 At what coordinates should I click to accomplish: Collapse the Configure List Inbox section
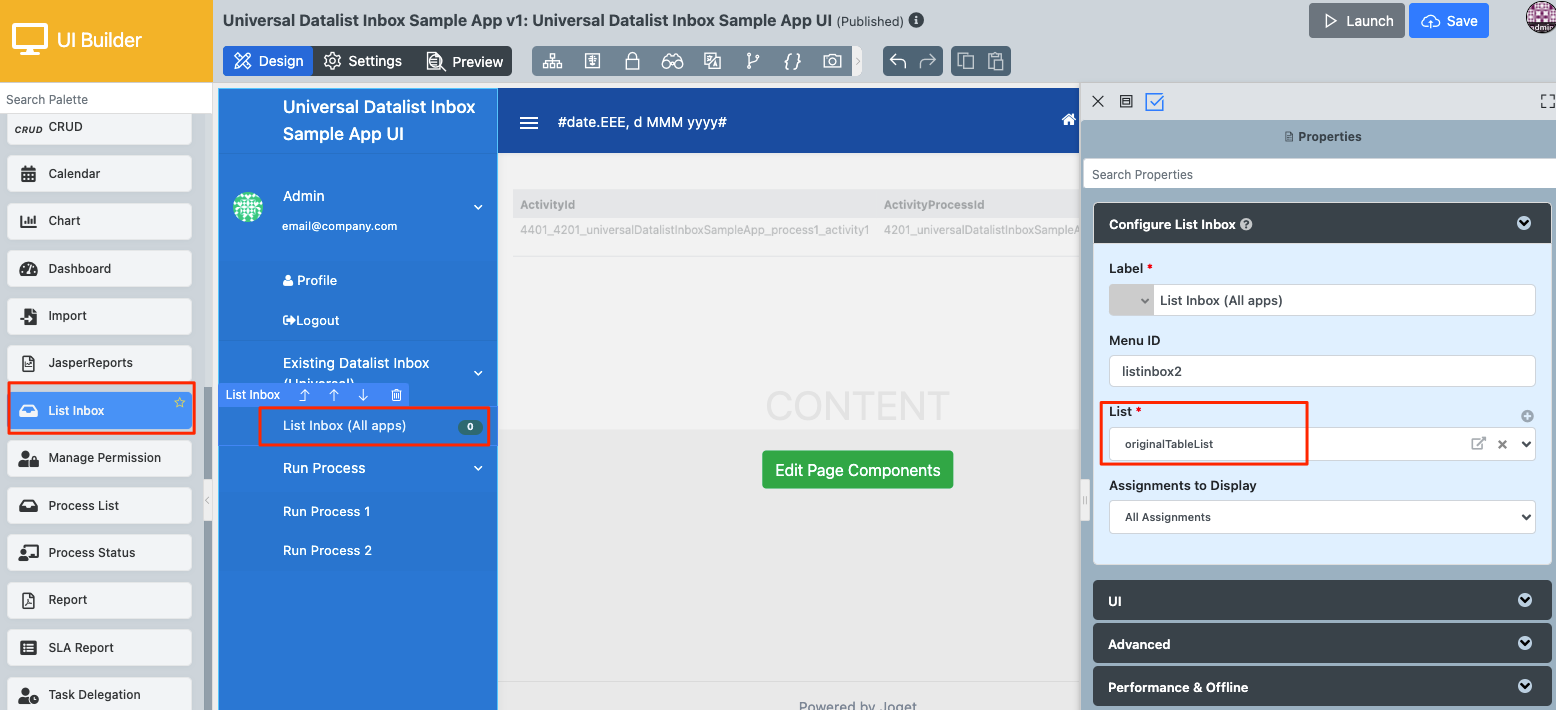[x=1523, y=224]
